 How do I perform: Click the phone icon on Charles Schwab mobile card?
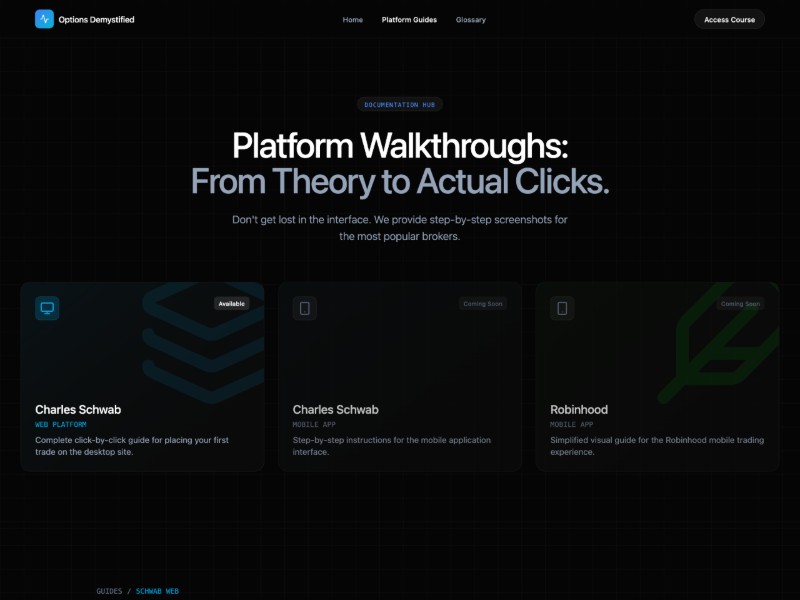pos(305,308)
